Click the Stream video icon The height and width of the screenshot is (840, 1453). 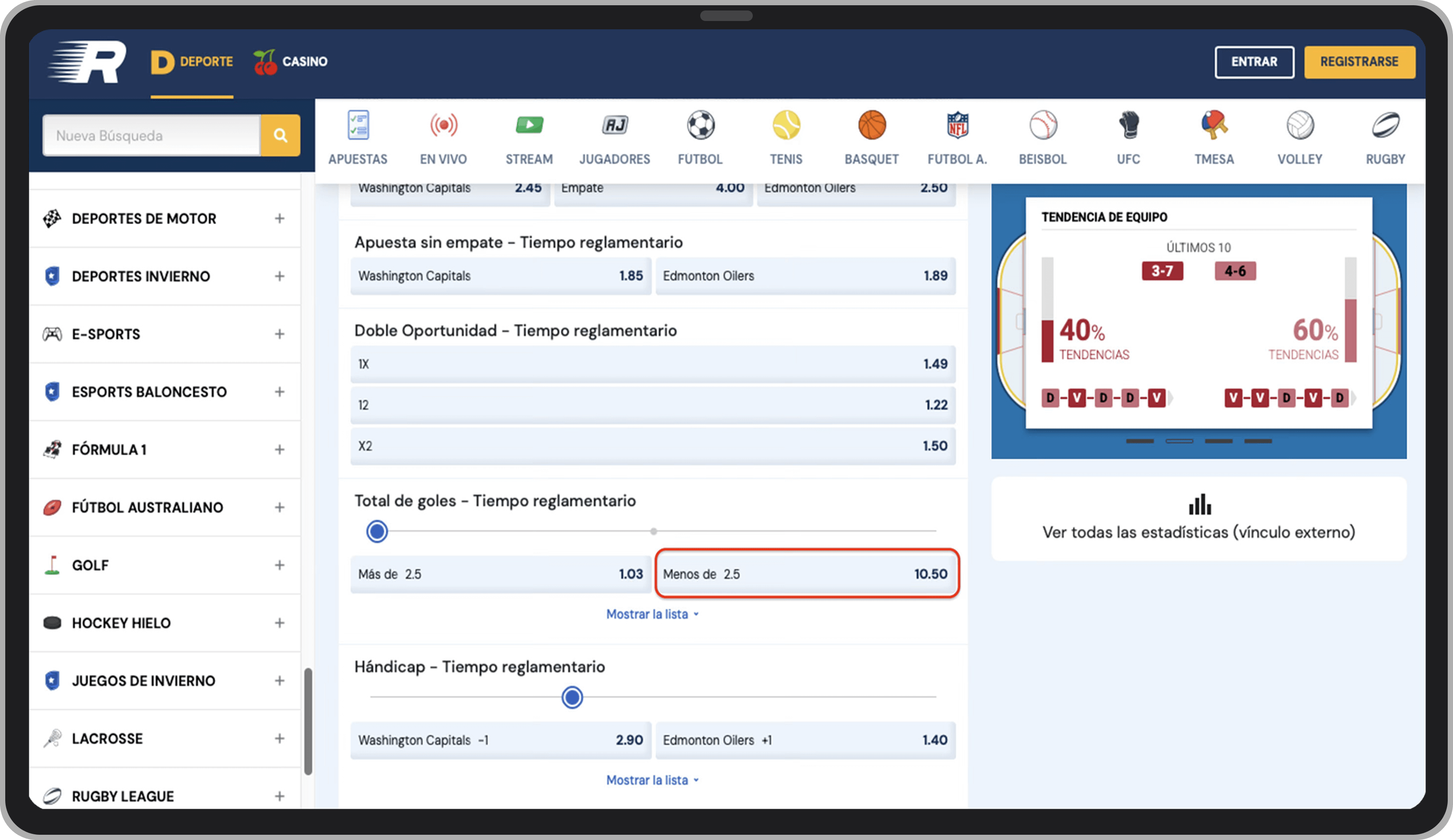point(529,126)
